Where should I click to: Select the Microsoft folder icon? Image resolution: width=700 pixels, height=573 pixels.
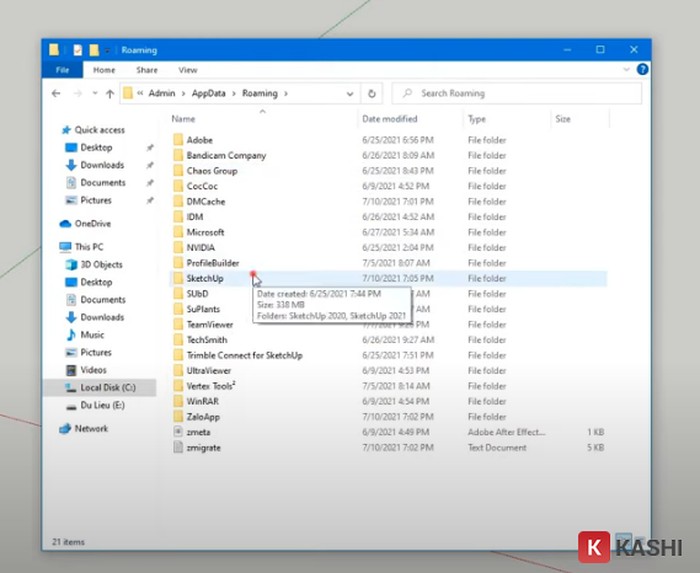click(x=178, y=233)
